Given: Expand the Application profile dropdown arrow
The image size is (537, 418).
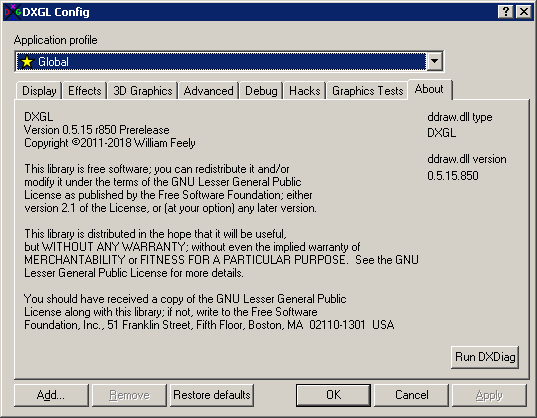Looking at the screenshot, I should click(x=435, y=61).
